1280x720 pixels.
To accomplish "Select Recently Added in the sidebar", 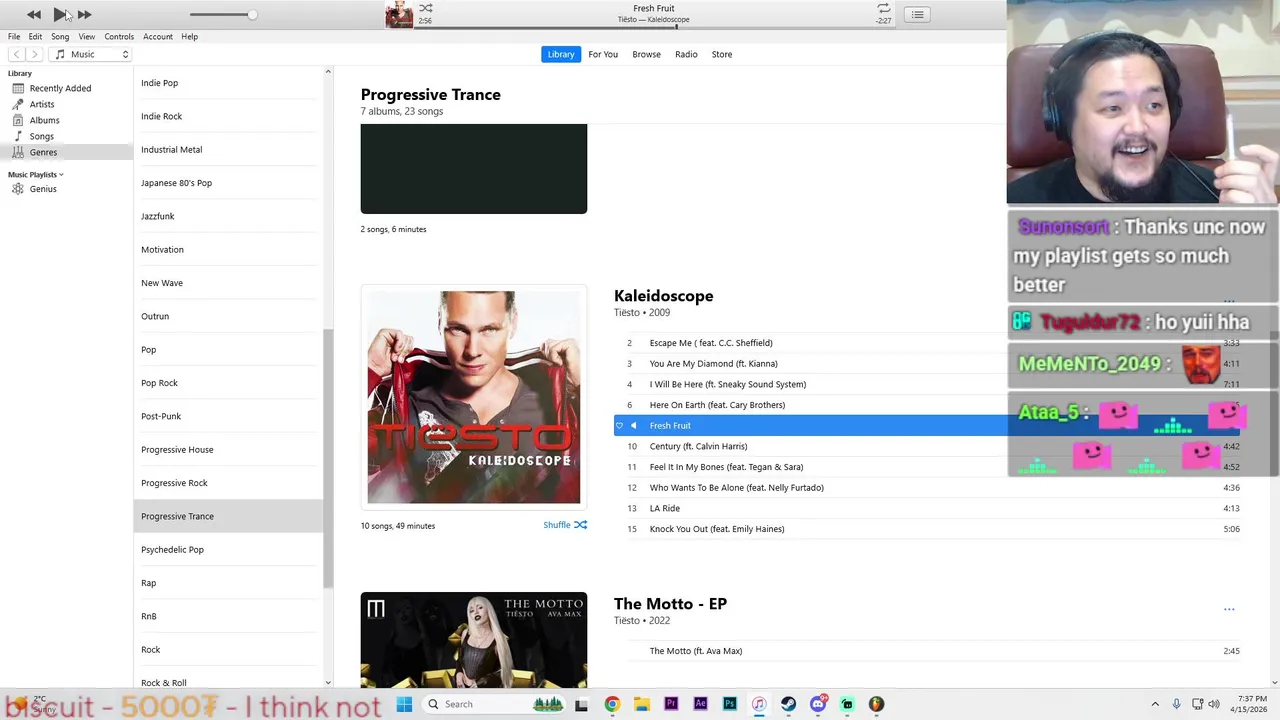I will pos(60,88).
